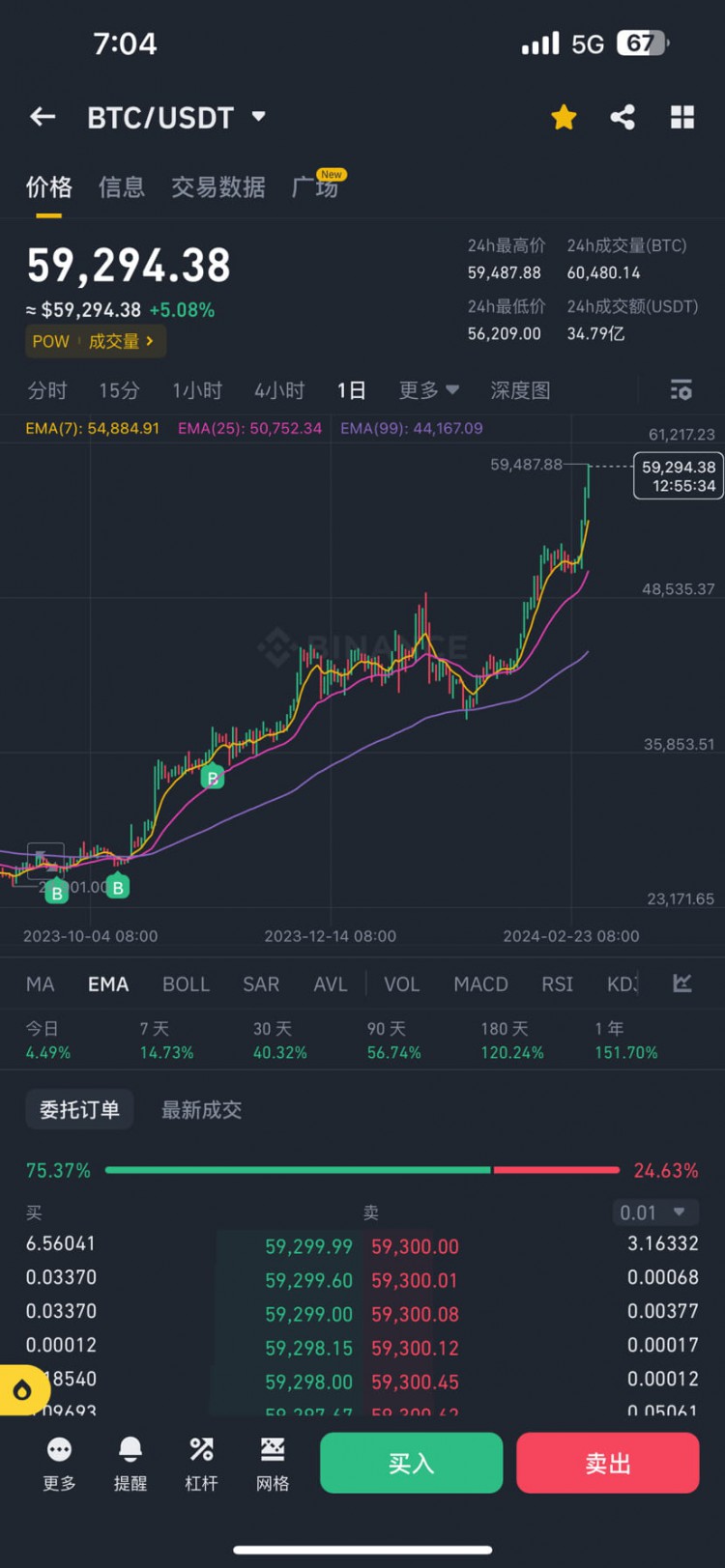Toggle the EMA indicator
This screenshot has width=725, height=1568.
(x=108, y=984)
